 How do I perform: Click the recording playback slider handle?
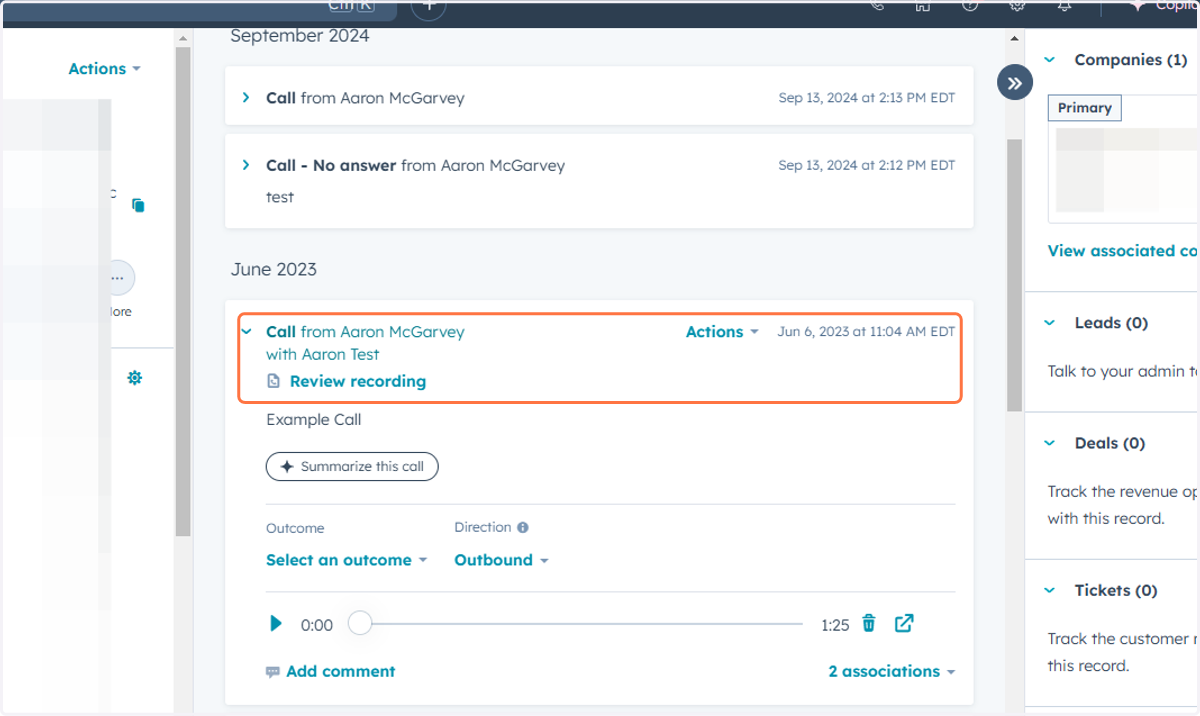360,624
